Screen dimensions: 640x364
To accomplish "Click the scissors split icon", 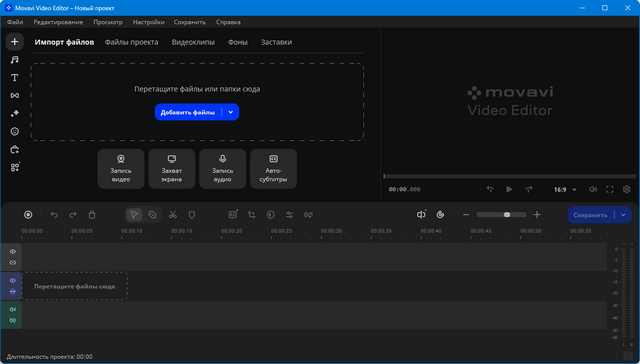I will coord(173,215).
